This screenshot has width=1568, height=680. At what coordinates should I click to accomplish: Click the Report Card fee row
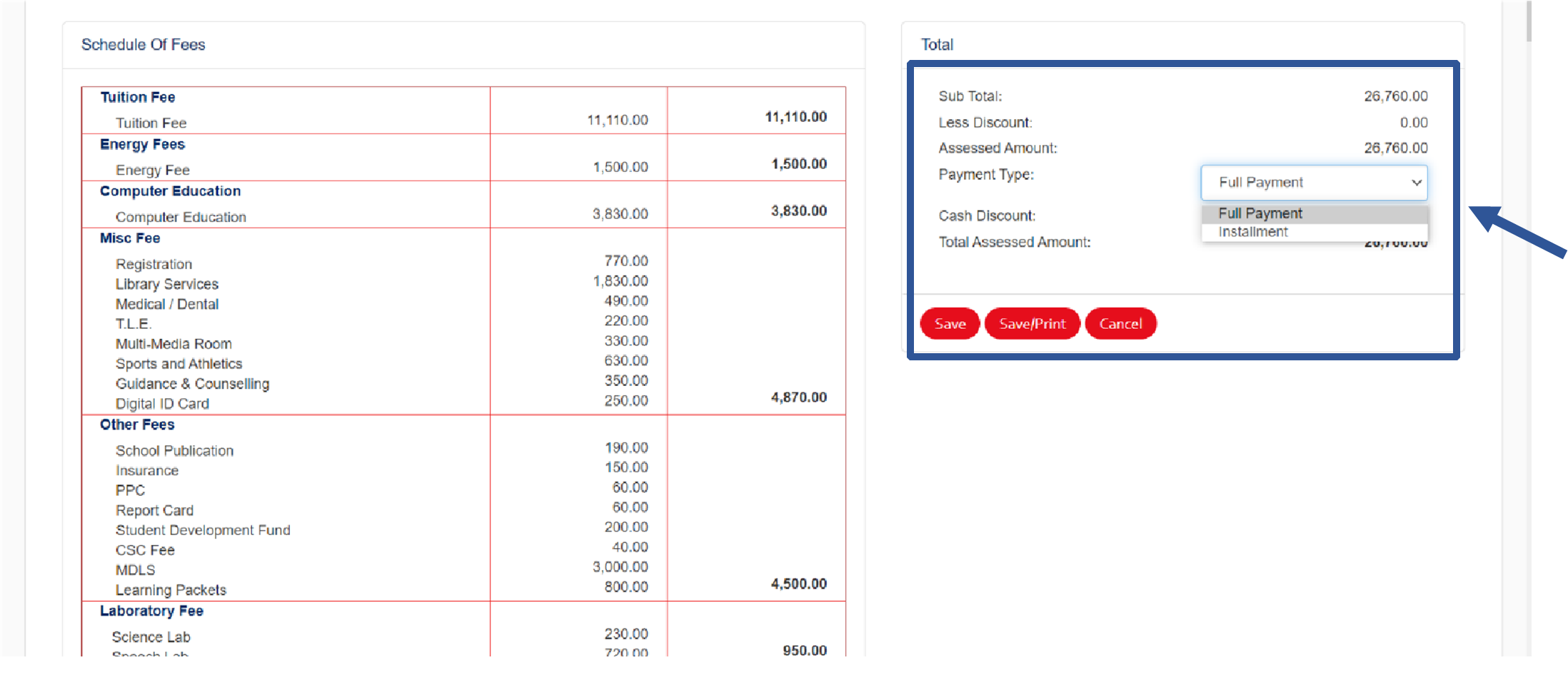click(x=154, y=511)
